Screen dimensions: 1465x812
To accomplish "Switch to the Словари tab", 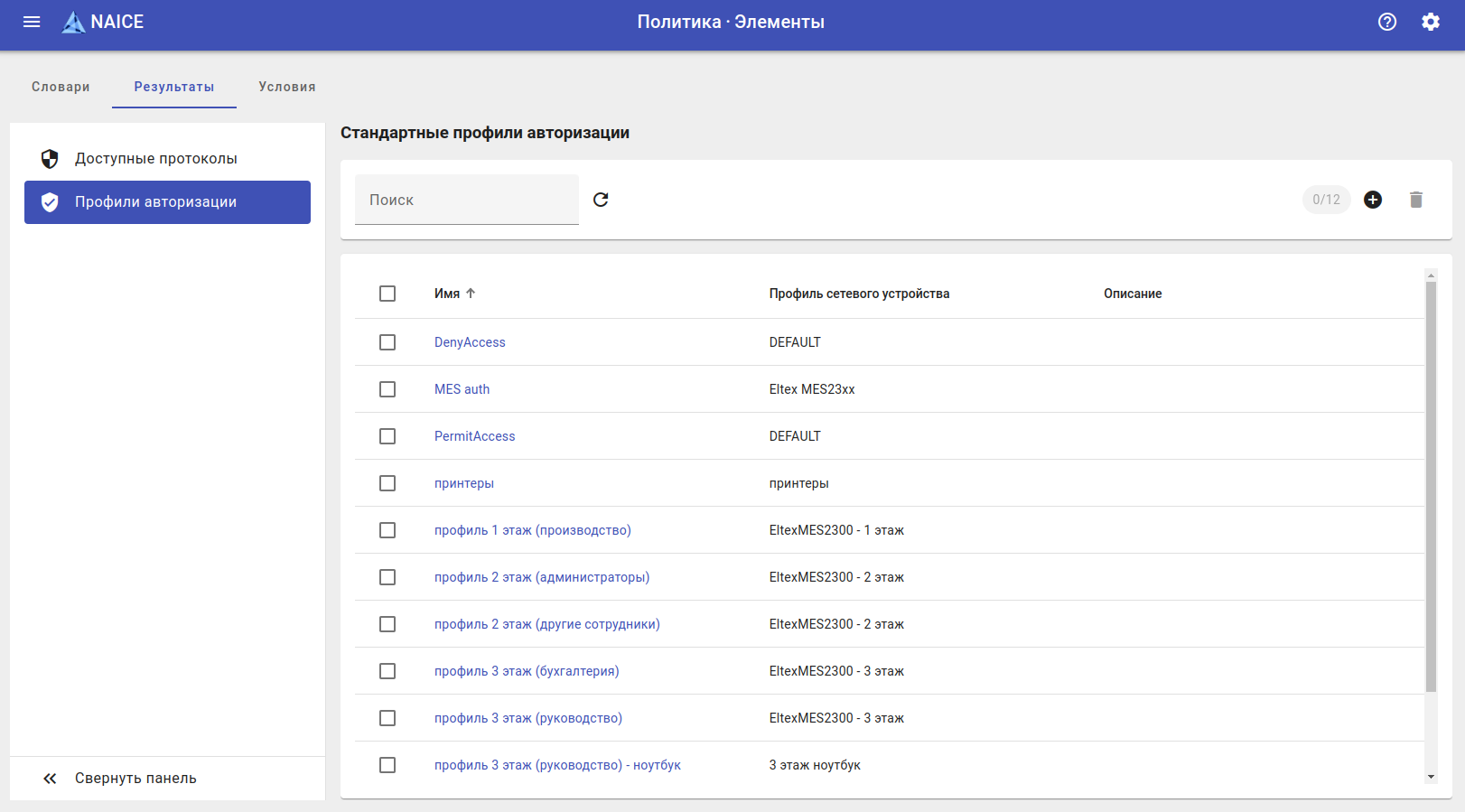I will [61, 87].
